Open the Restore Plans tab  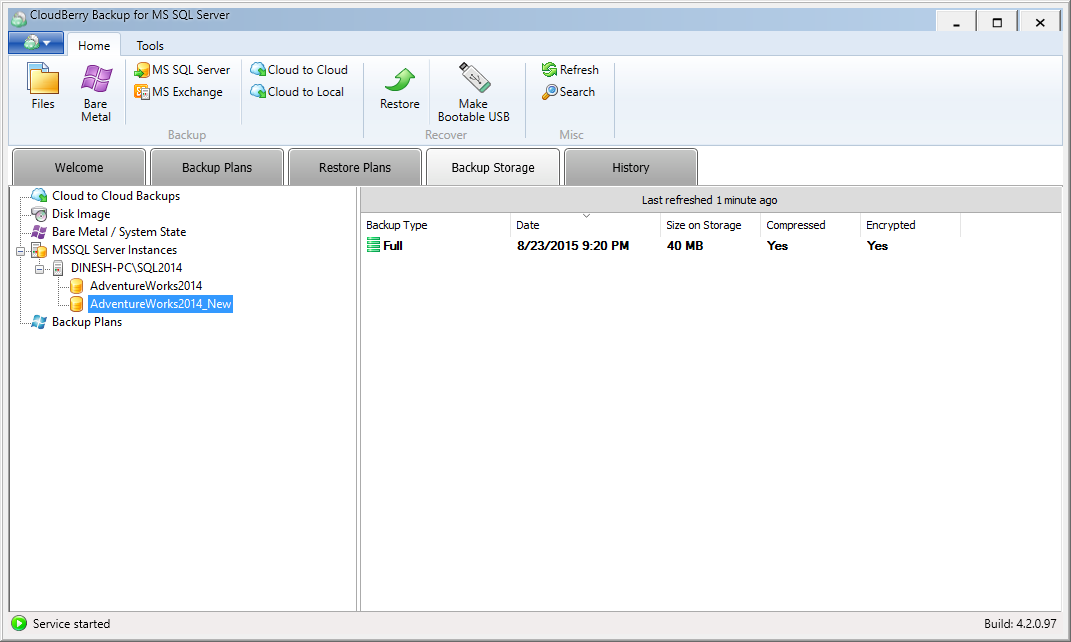coord(354,167)
